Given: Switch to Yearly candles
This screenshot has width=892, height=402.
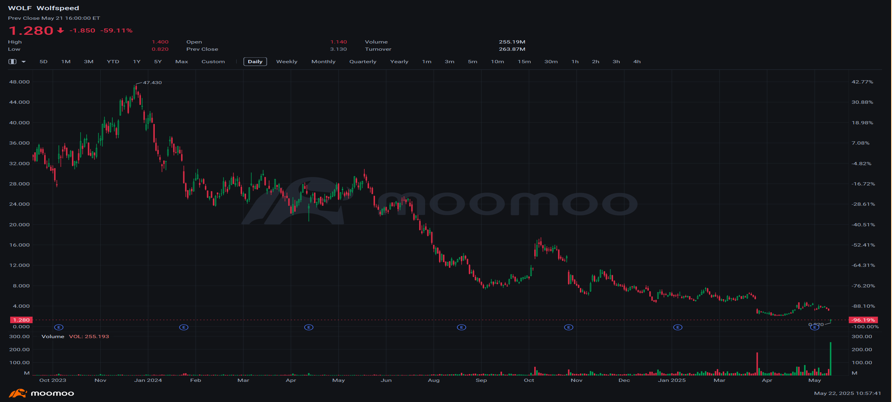Looking at the screenshot, I should tap(399, 61).
